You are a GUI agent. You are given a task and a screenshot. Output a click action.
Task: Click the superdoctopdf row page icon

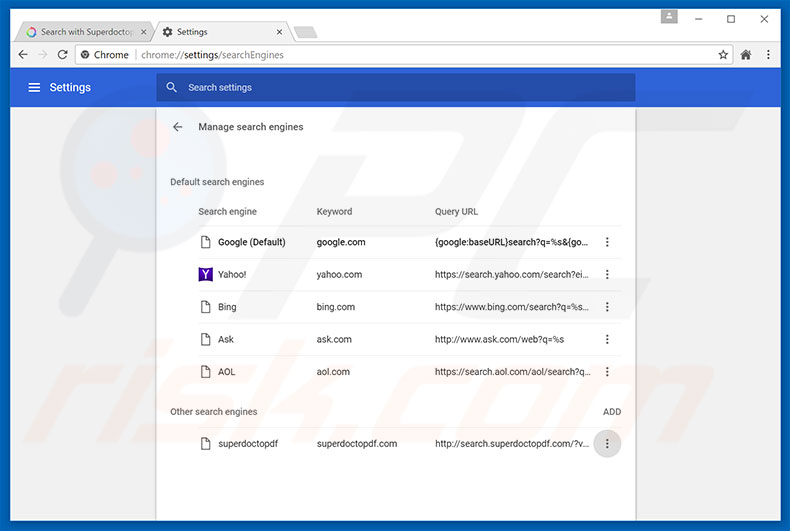[206, 444]
